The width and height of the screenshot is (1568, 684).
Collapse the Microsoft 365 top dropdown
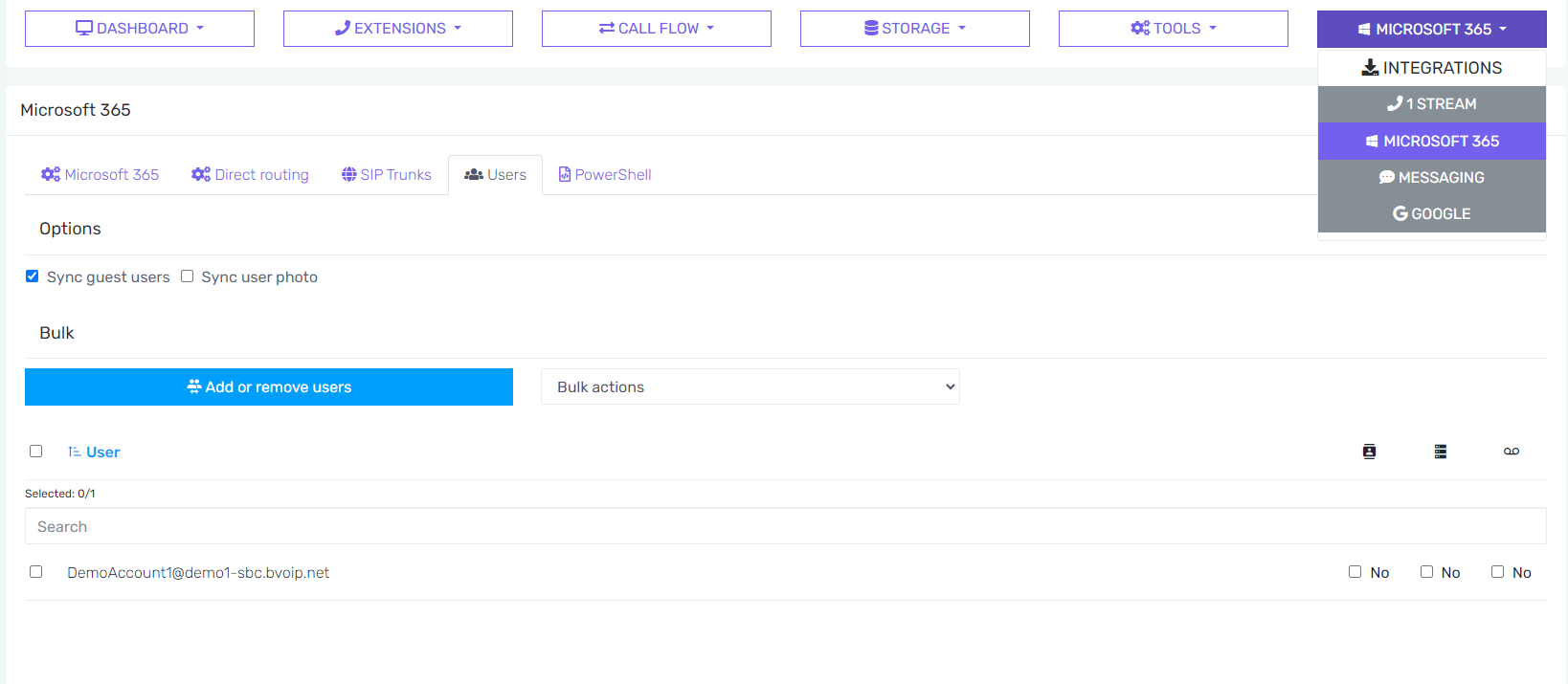[x=1432, y=30]
